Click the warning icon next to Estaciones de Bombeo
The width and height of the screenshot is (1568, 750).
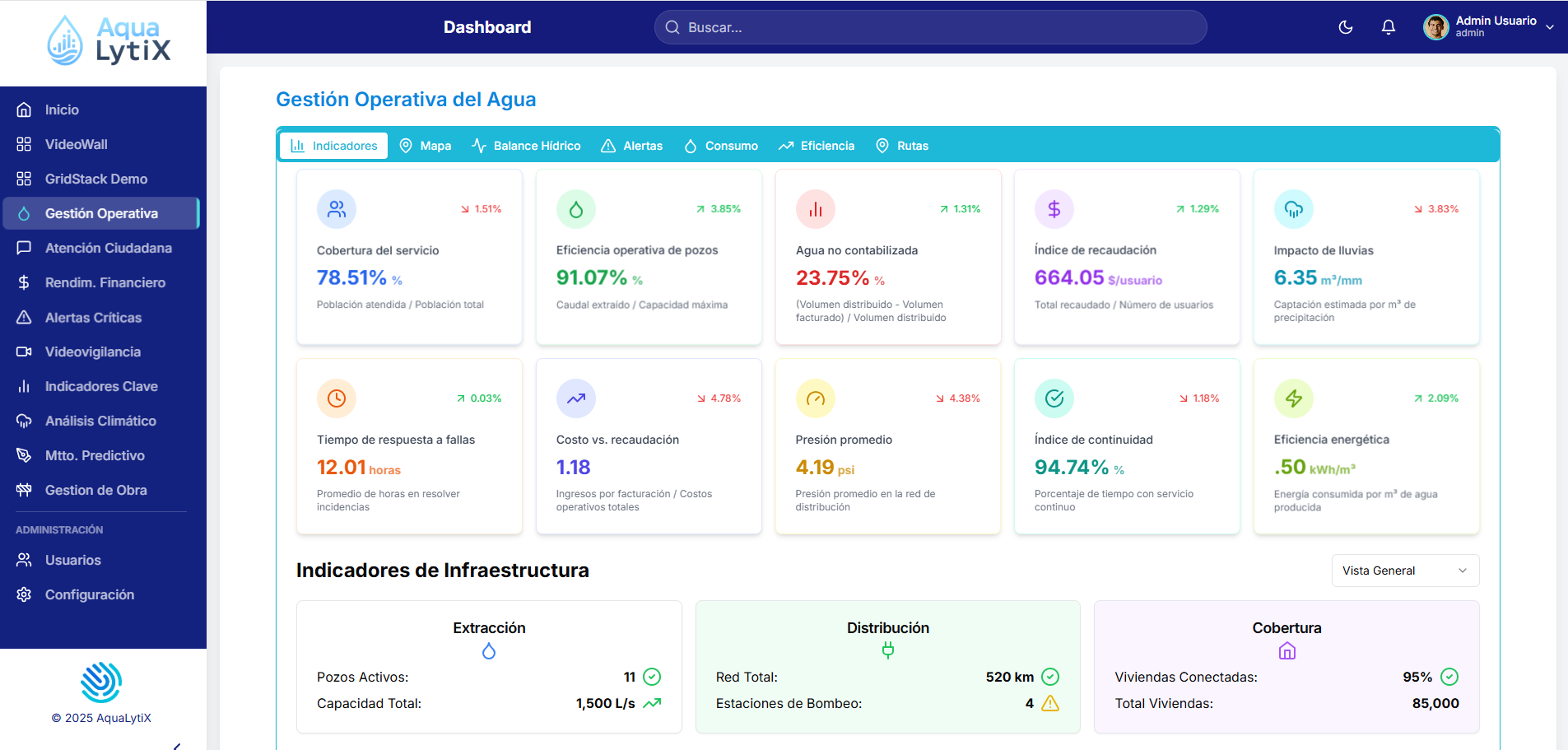tap(1050, 704)
